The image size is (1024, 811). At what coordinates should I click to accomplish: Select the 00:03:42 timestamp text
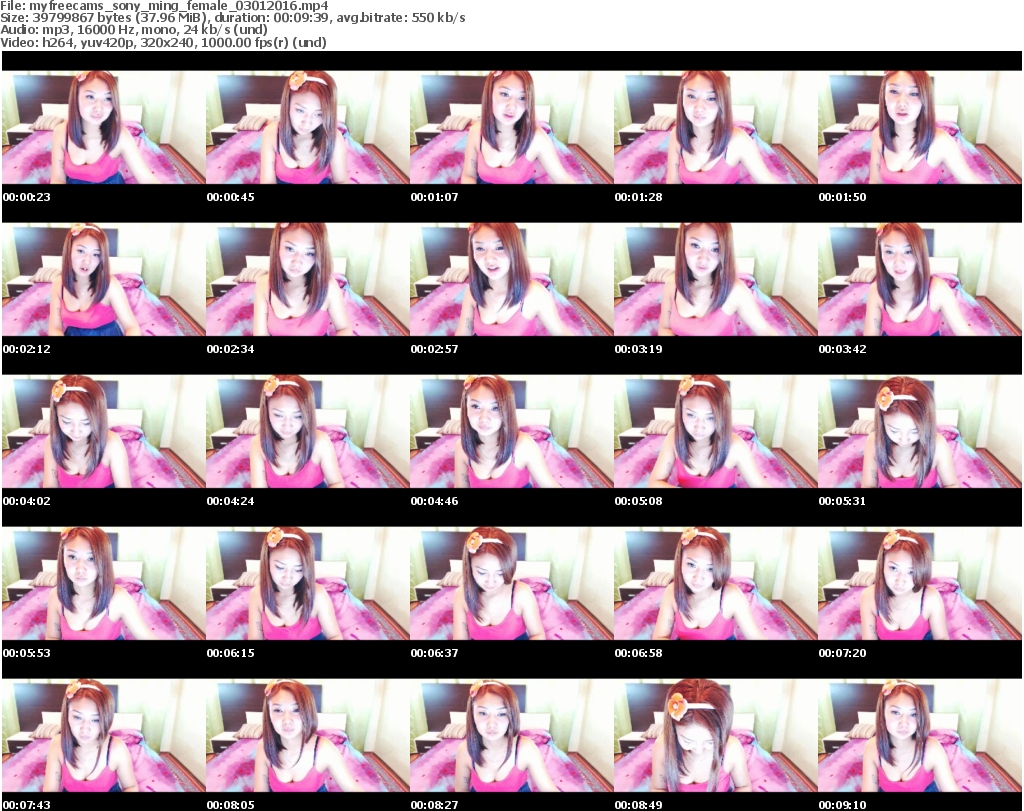(842, 349)
